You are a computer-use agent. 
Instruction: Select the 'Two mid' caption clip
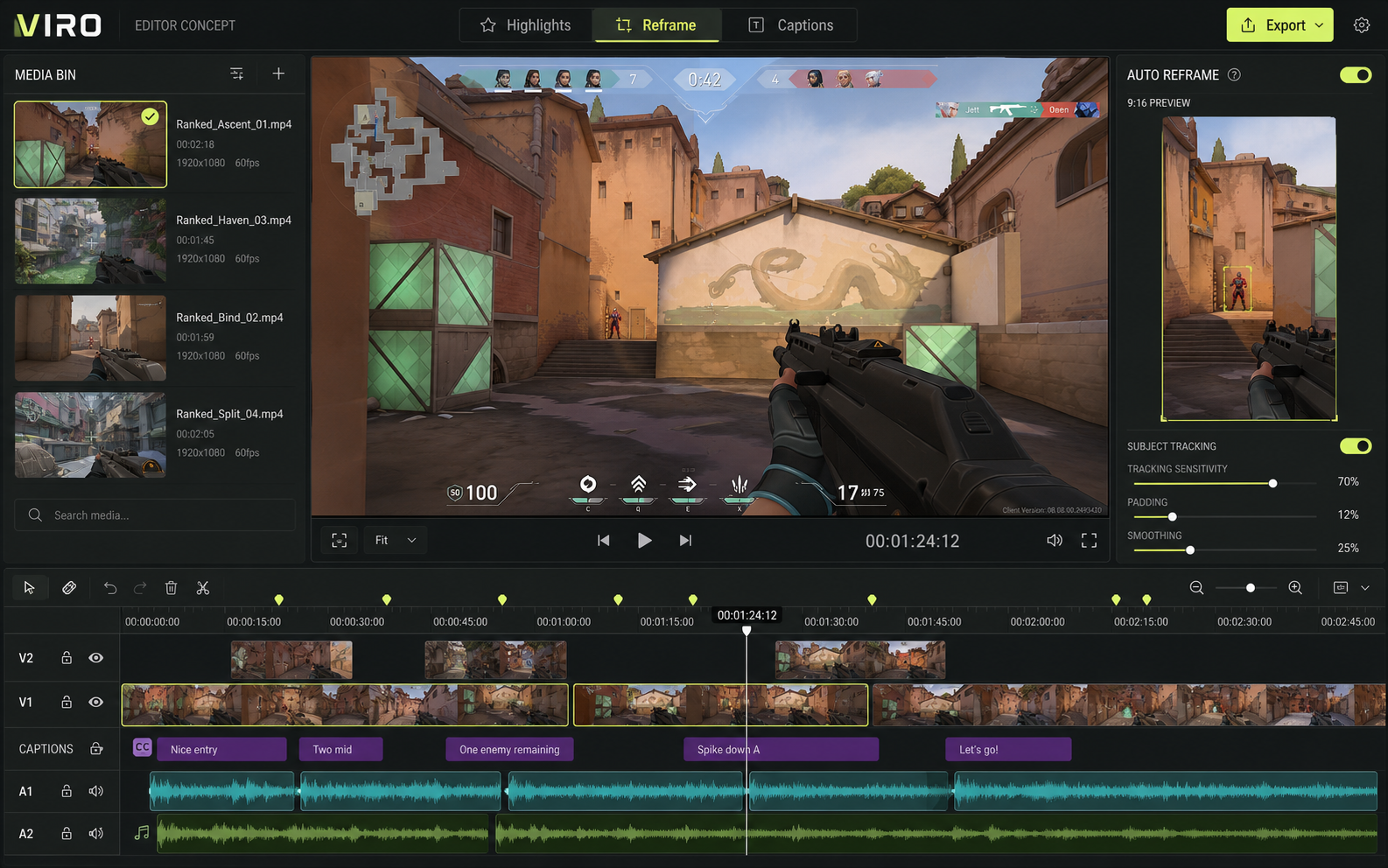(341, 749)
